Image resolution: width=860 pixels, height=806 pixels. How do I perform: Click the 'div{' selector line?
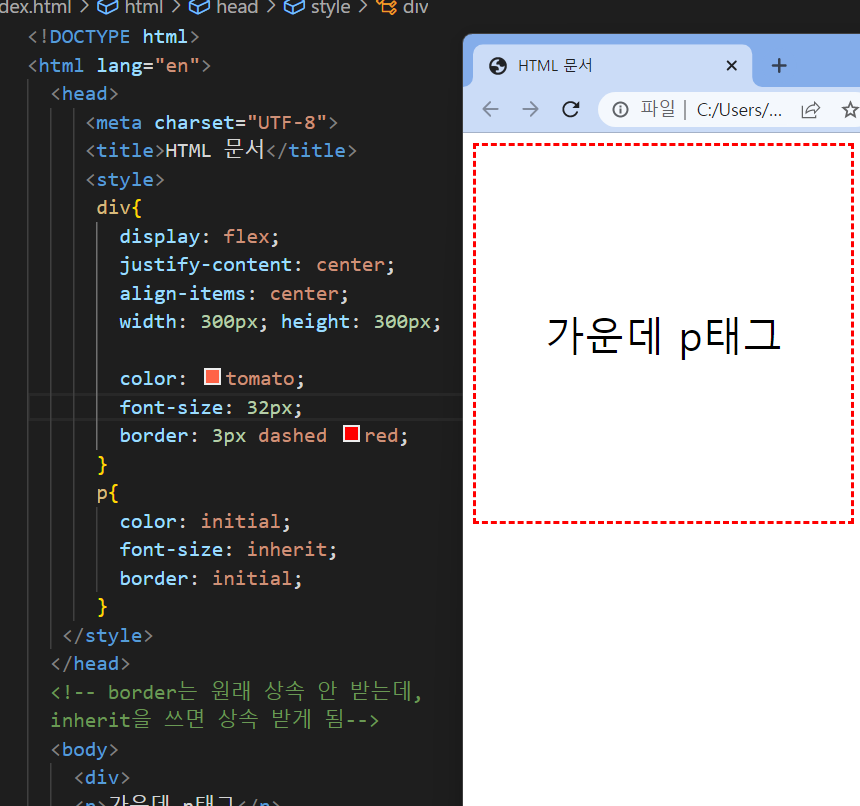pyautogui.click(x=119, y=208)
